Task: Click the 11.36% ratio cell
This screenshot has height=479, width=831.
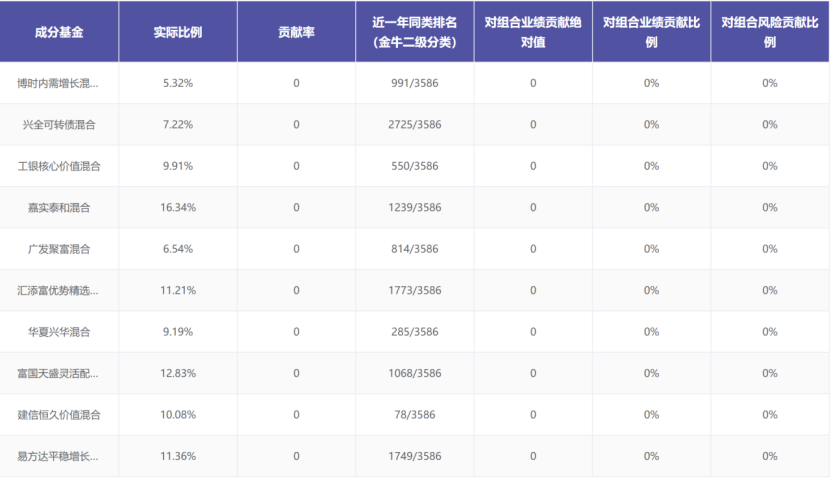Action: tap(178, 456)
